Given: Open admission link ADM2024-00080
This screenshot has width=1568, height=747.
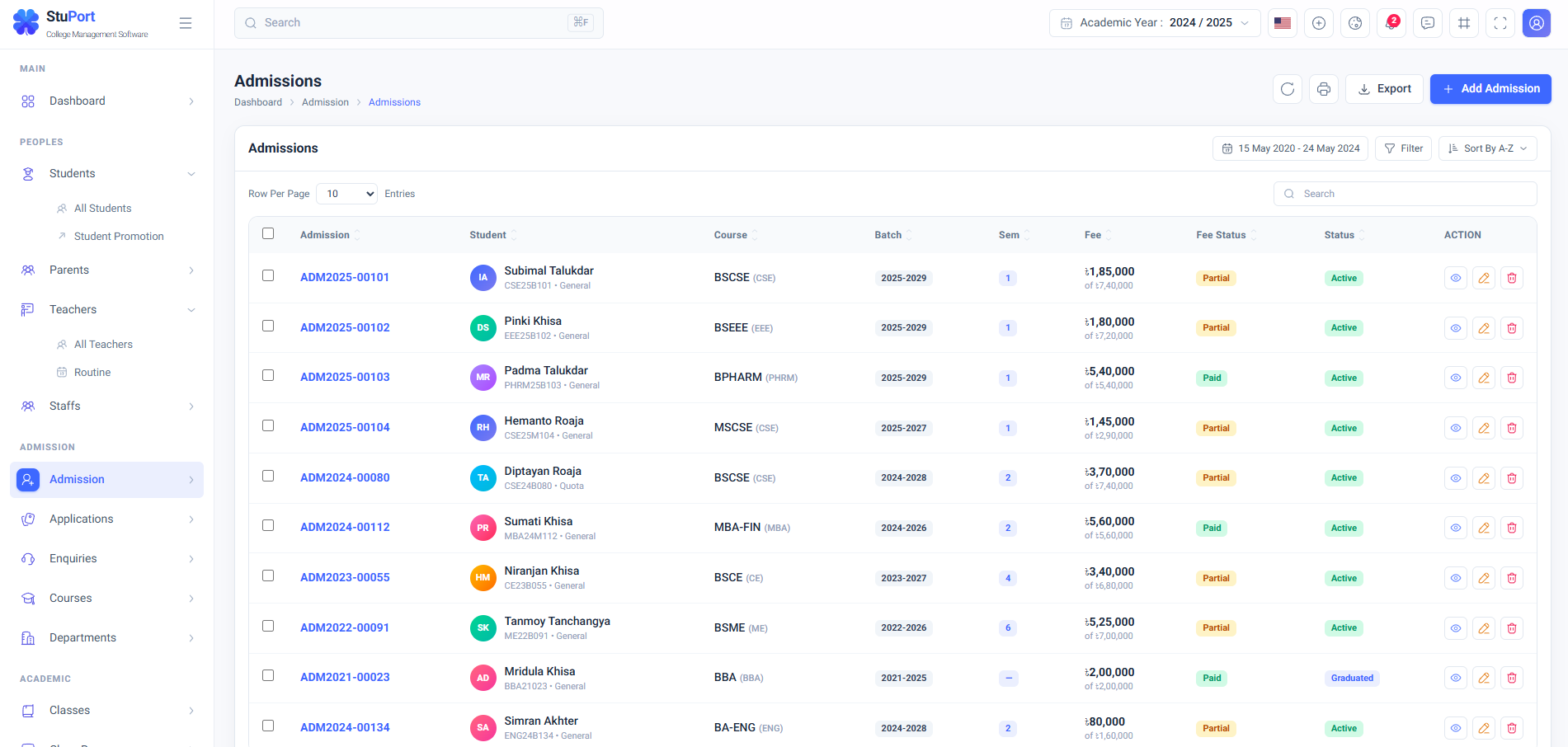Looking at the screenshot, I should [x=345, y=478].
